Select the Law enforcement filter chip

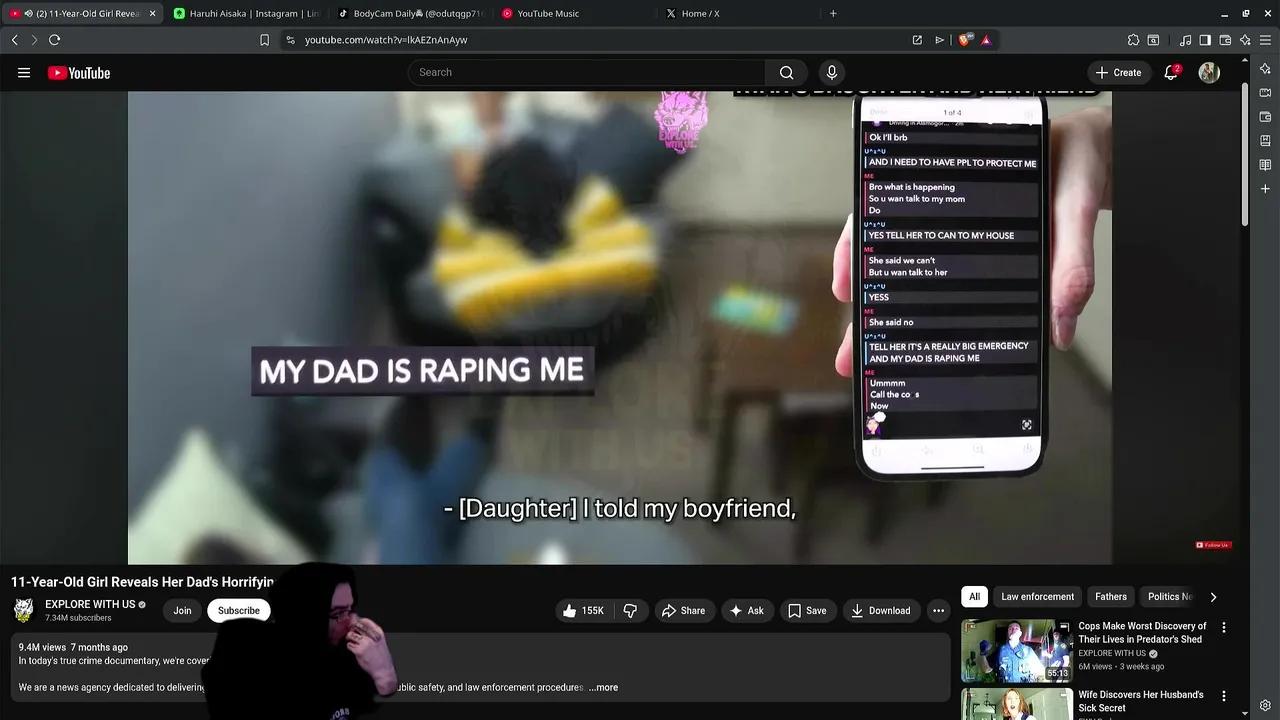pos(1037,597)
